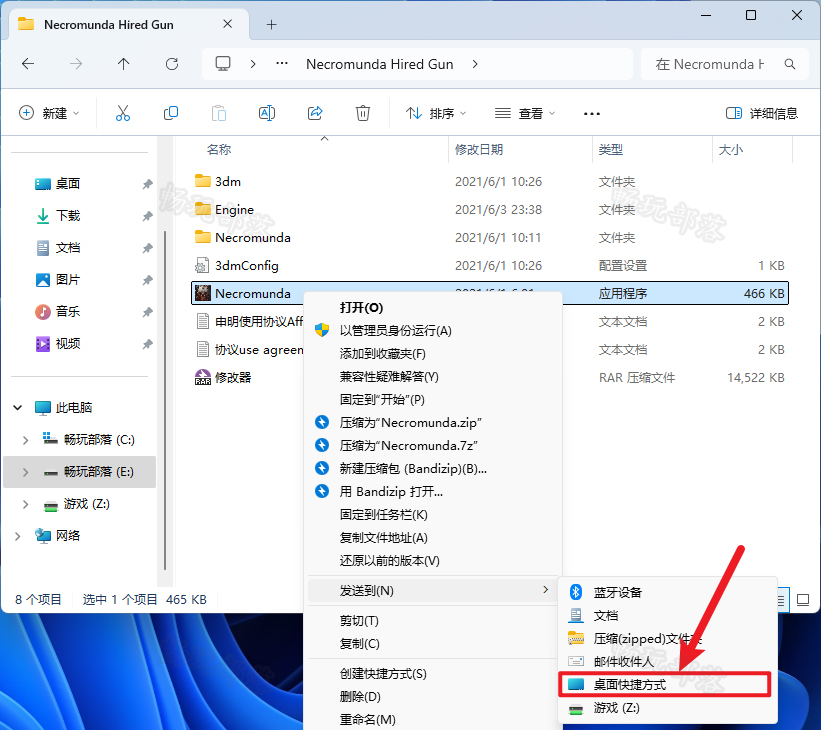The image size is (821, 730).
Task: Sort by the 大小 column header
Action: coord(730,149)
